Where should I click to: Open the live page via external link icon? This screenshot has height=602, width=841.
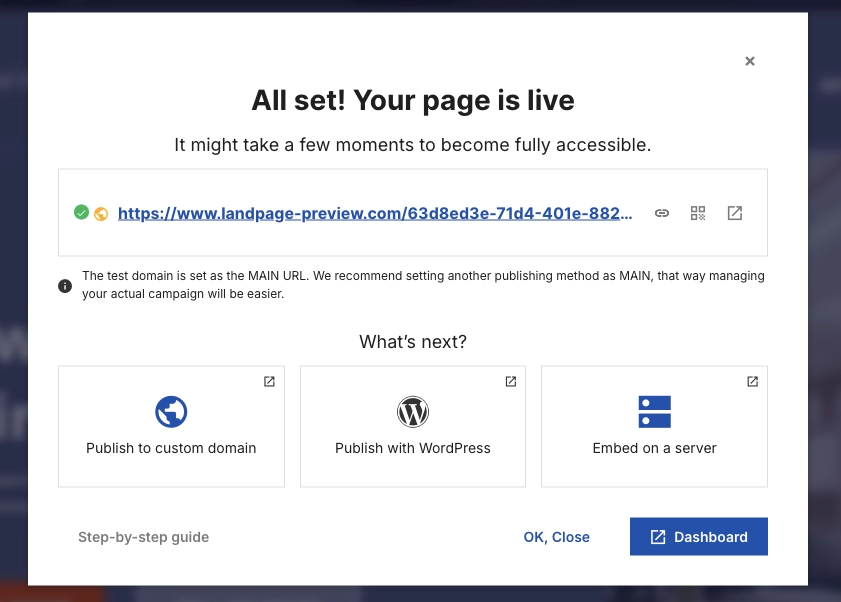point(735,212)
